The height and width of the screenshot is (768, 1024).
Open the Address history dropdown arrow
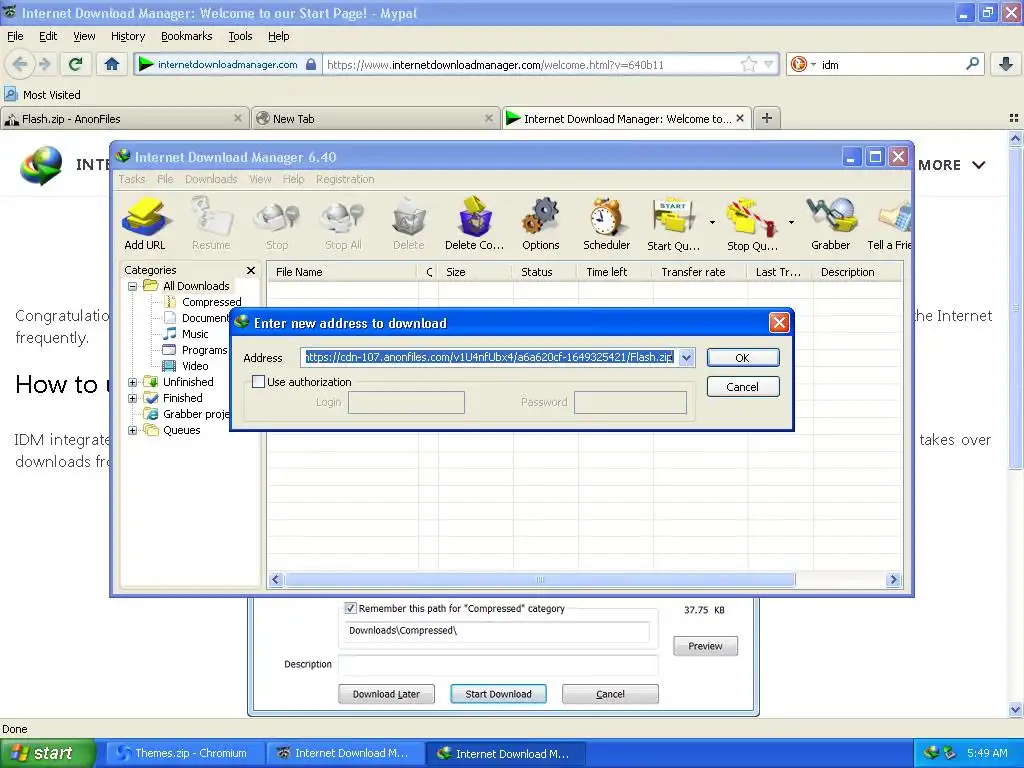coord(686,357)
